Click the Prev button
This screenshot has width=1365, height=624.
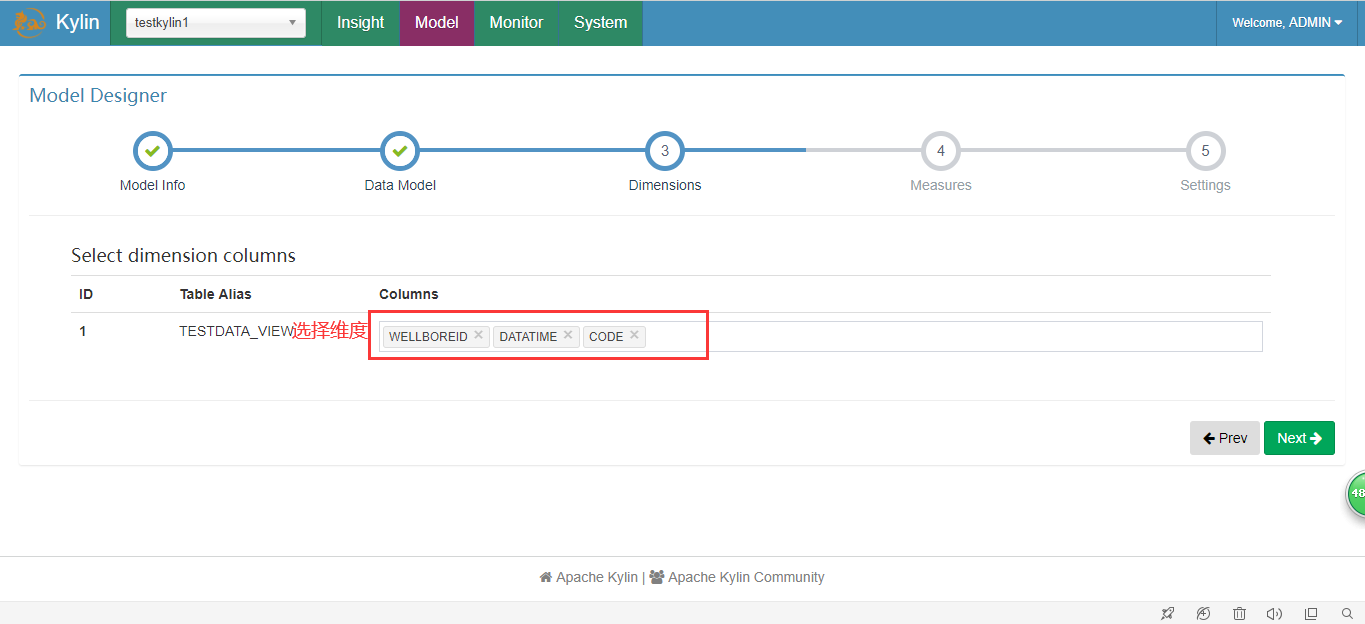pyautogui.click(x=1225, y=438)
